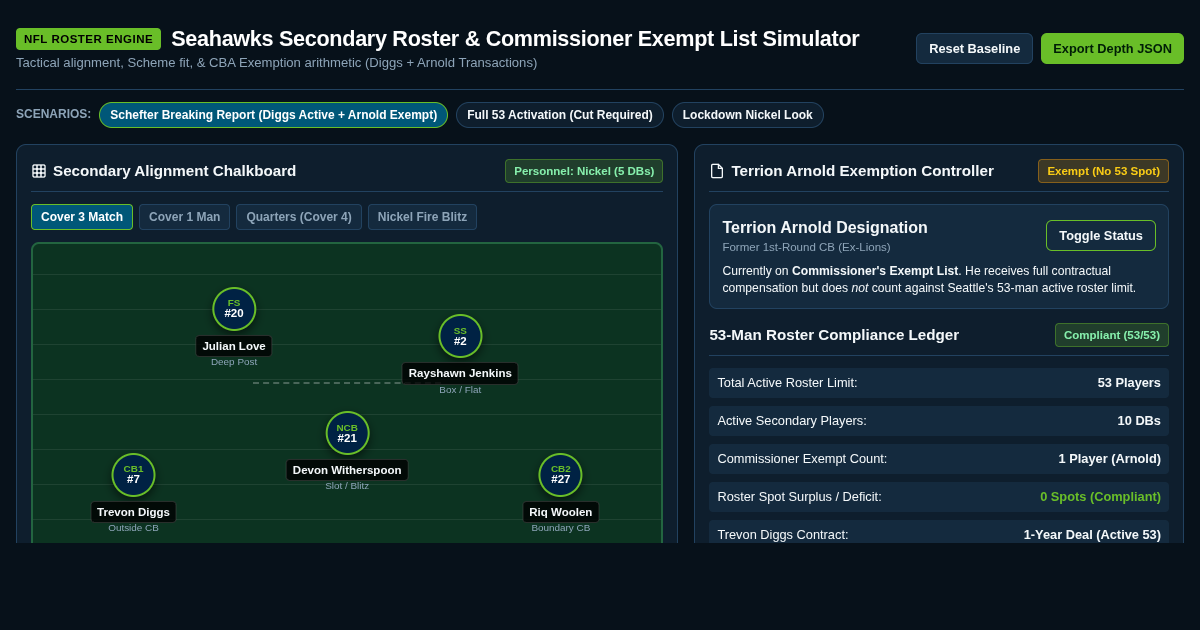Click the Rayshawn Jenkins name label
This screenshot has width=1200, height=630.
point(460,373)
